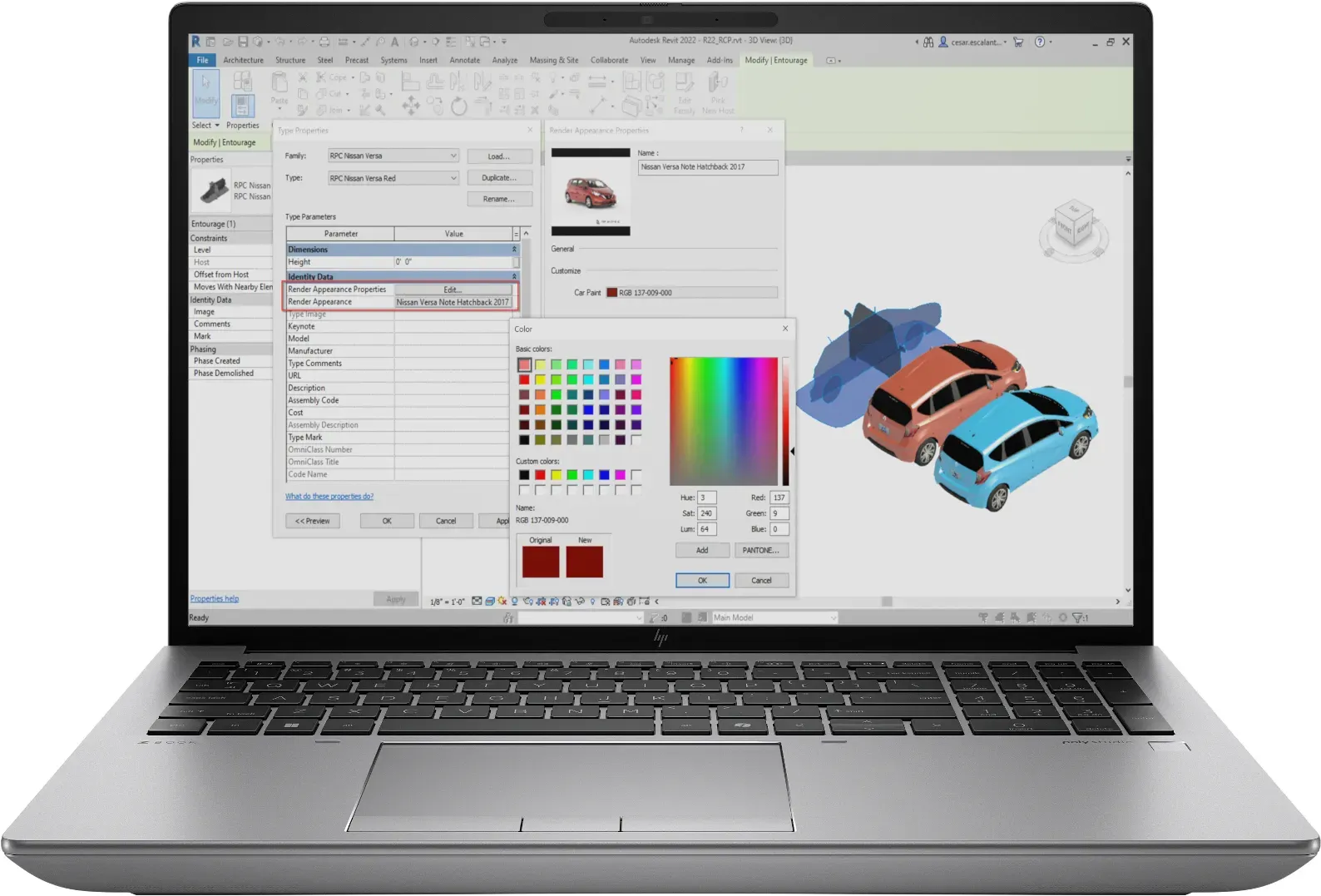1321x896 pixels.
Task: Click the PANTONE button in Color dialog
Action: (x=760, y=551)
